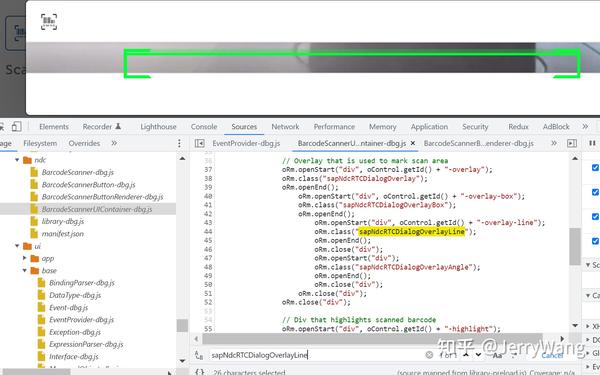600x375 pixels.
Task: Toggle the Aa match case option
Action: click(497, 355)
